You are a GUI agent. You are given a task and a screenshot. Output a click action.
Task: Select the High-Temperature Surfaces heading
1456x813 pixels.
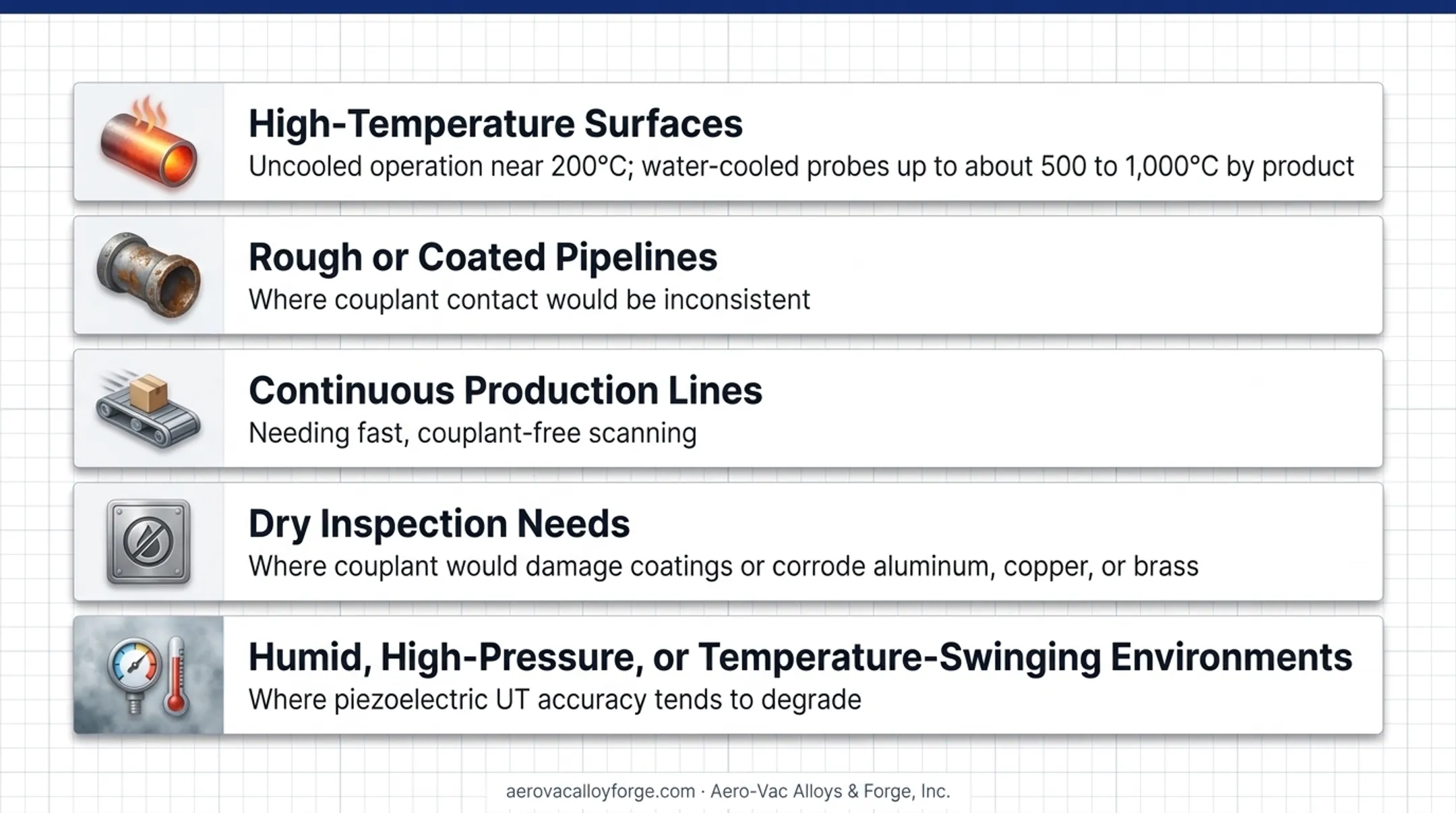coord(495,124)
